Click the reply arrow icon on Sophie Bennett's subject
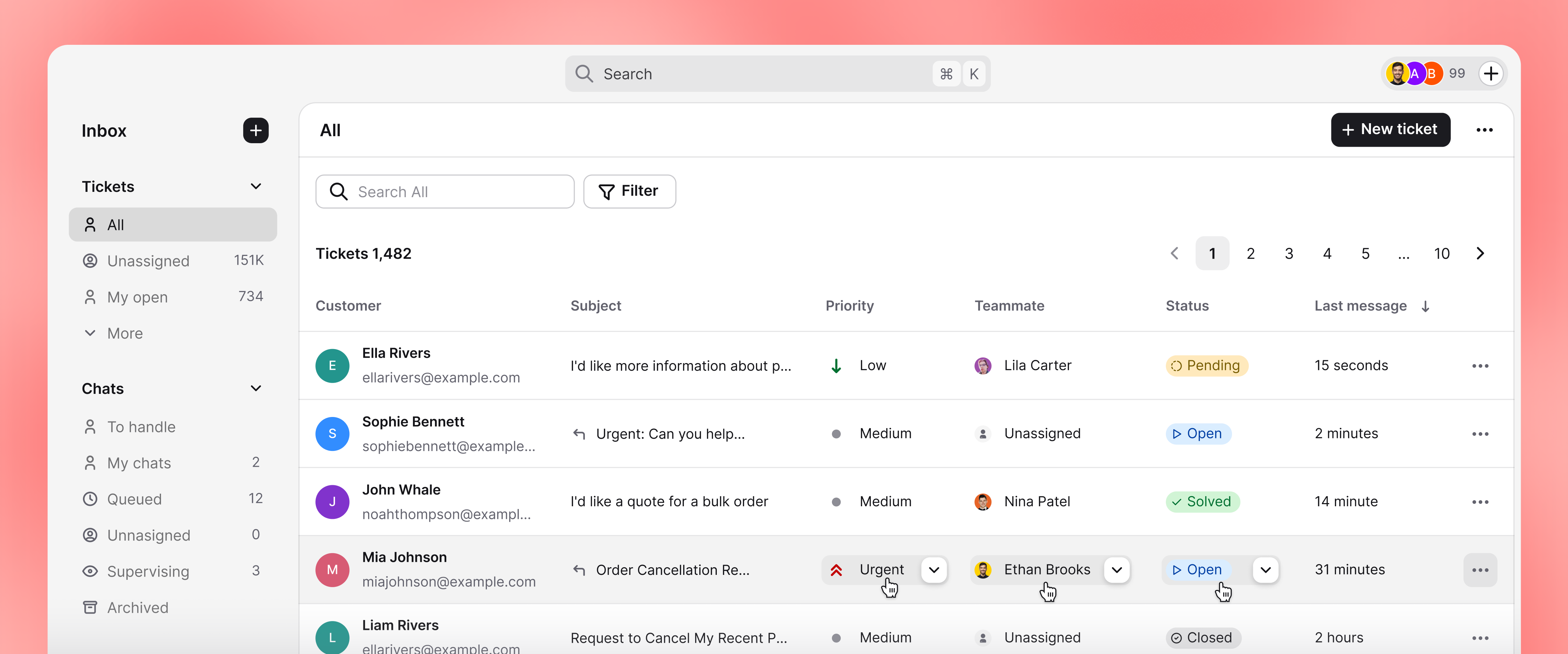Screen dimensions: 1568x654 point(579,433)
